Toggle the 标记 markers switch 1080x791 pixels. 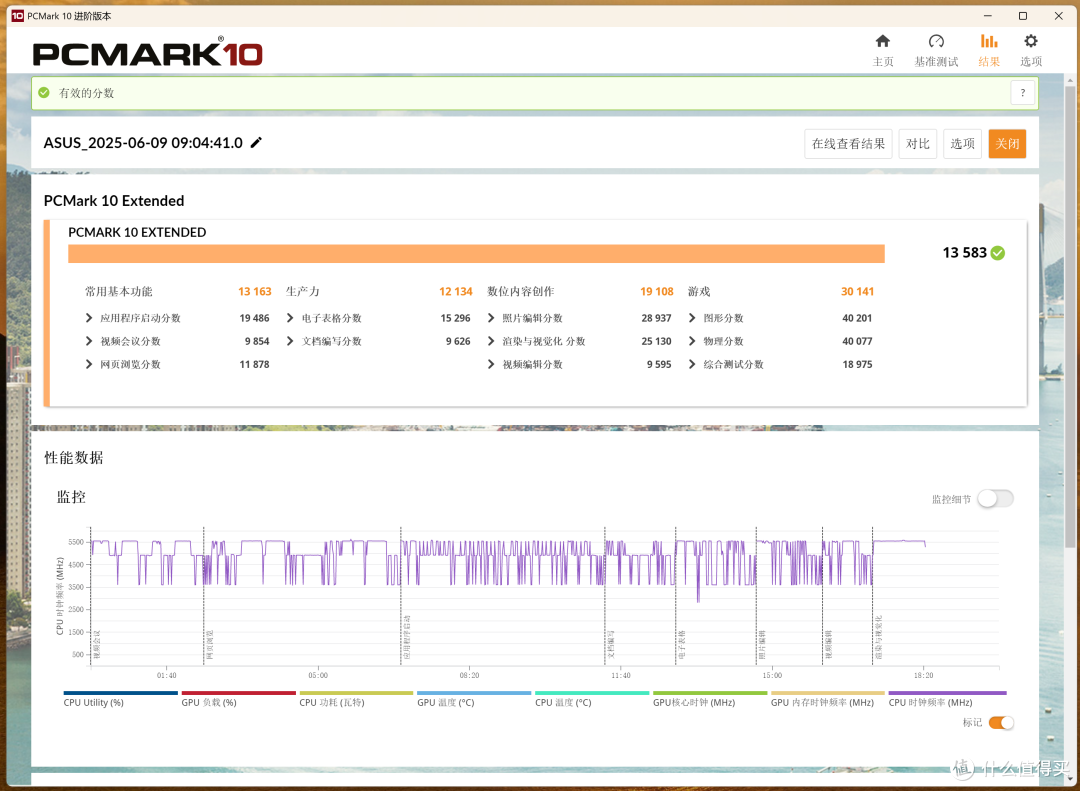pos(1001,722)
